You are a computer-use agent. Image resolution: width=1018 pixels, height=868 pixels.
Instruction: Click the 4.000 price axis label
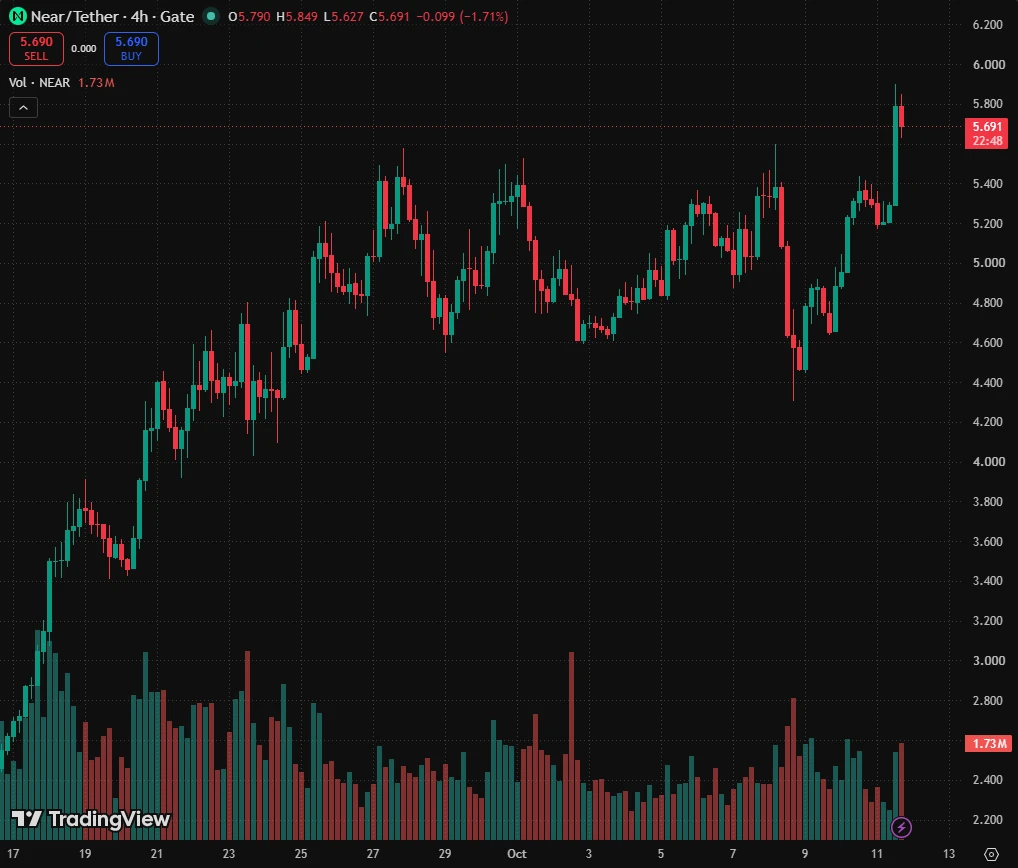coord(988,462)
